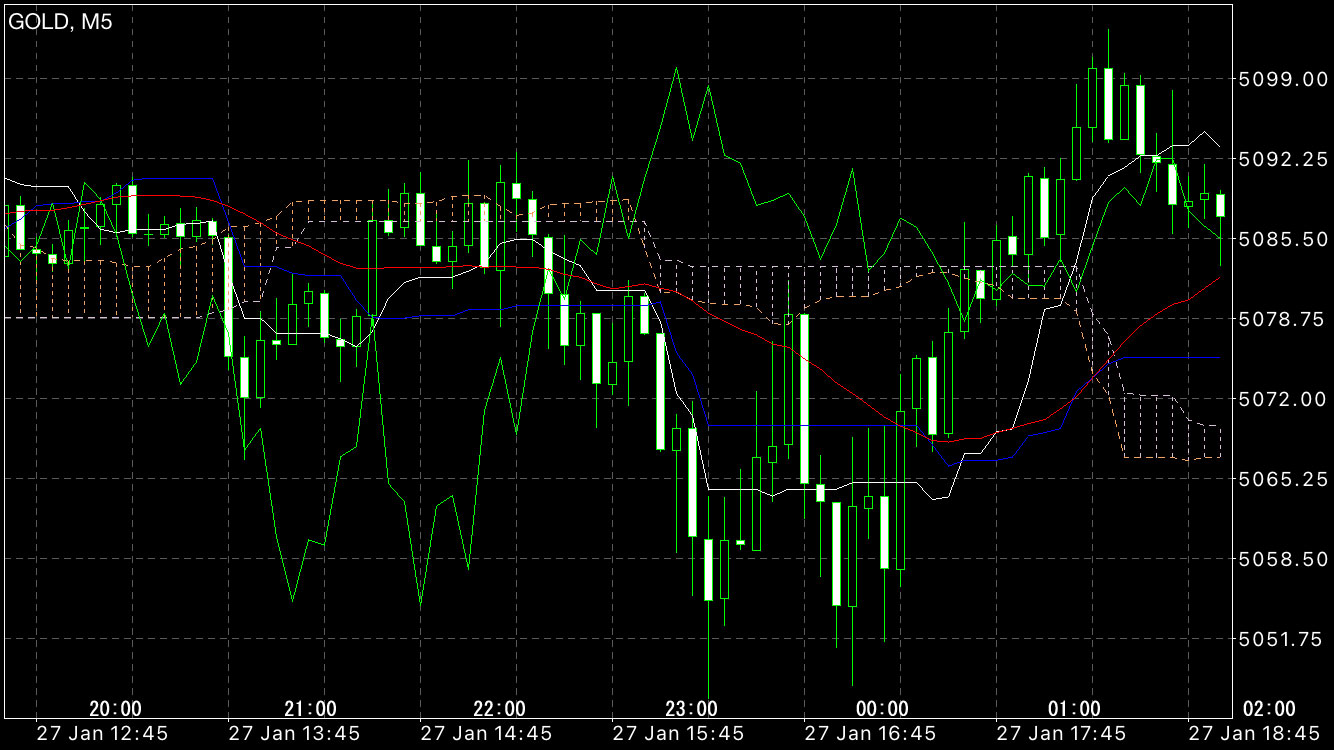This screenshot has width=1334, height=750.
Task: Select the 5099.00 price axis label
Action: pyautogui.click(x=1281, y=79)
